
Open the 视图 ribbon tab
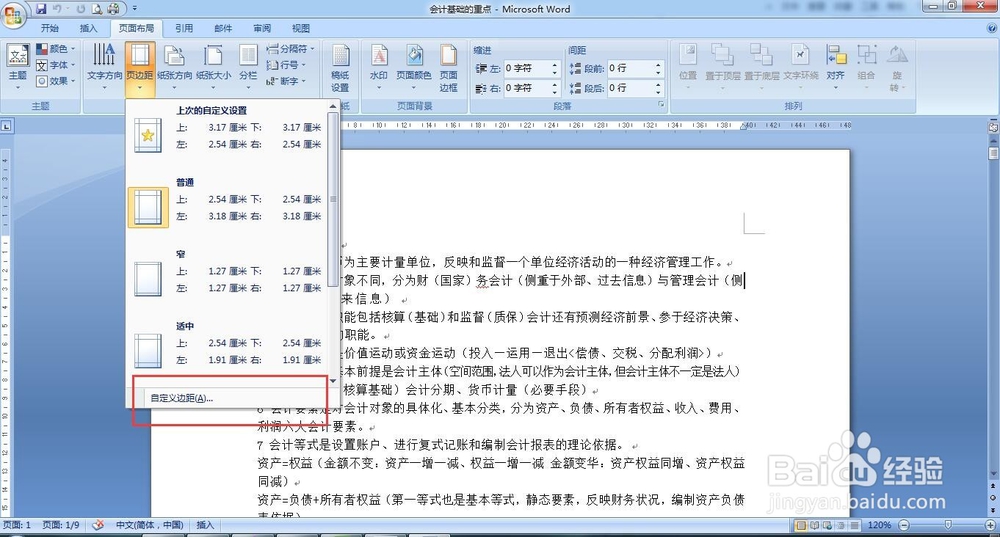point(300,28)
